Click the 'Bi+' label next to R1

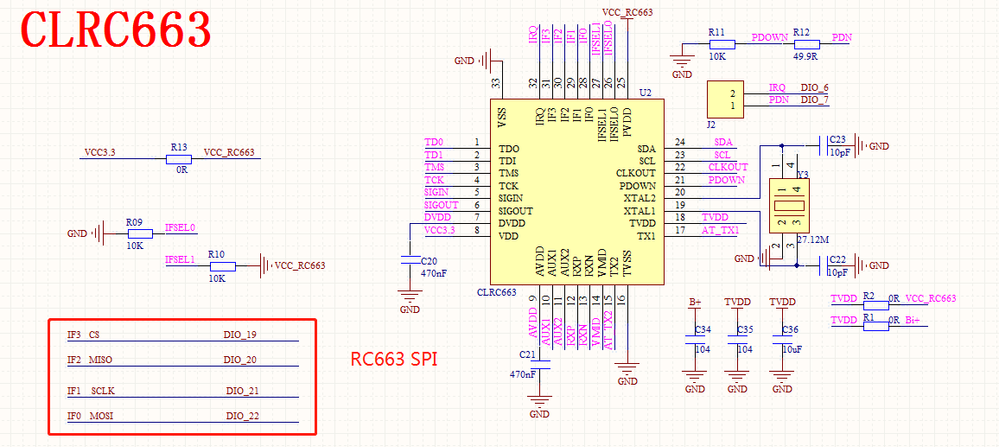(x=913, y=320)
